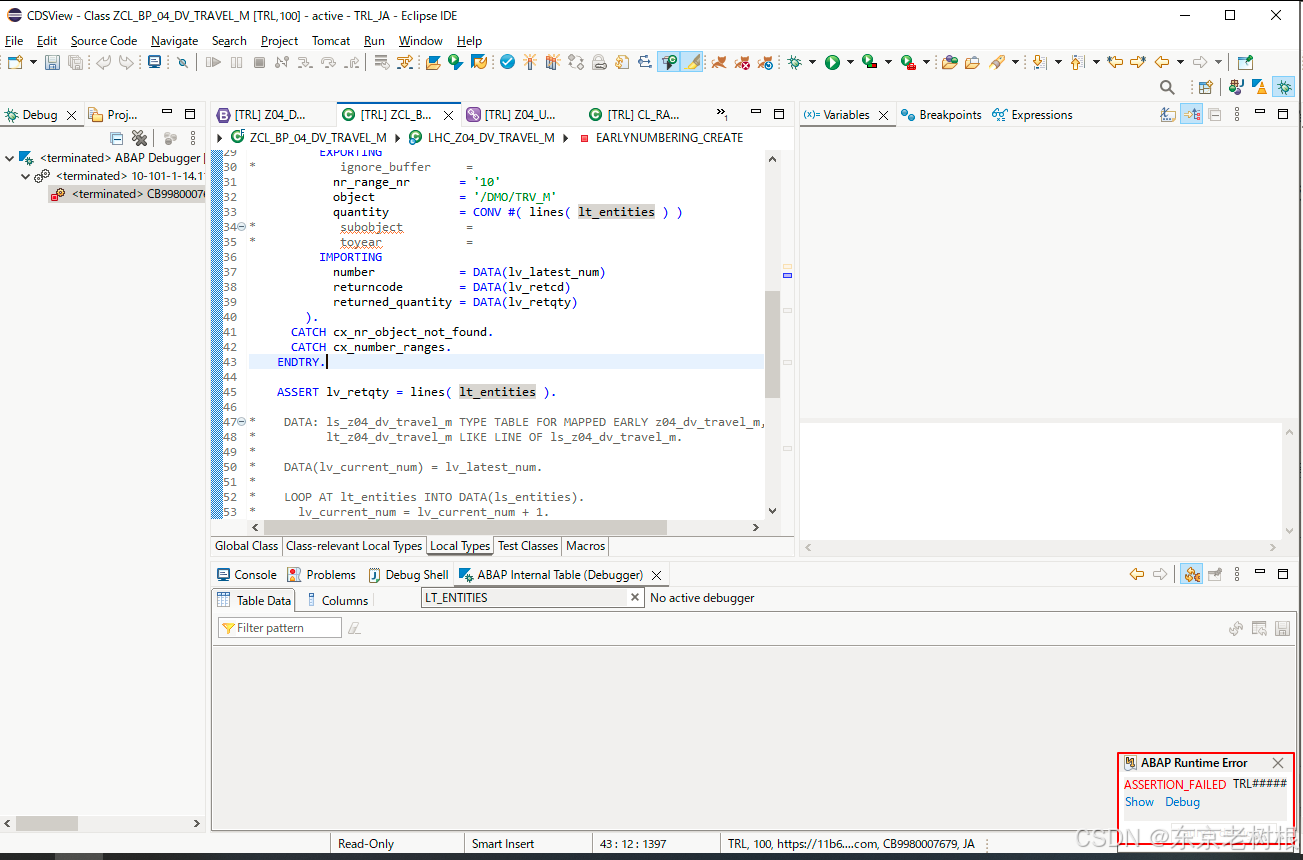This screenshot has width=1303, height=860.
Task: Show the hidden editor tabs list chevron
Action: (722, 114)
